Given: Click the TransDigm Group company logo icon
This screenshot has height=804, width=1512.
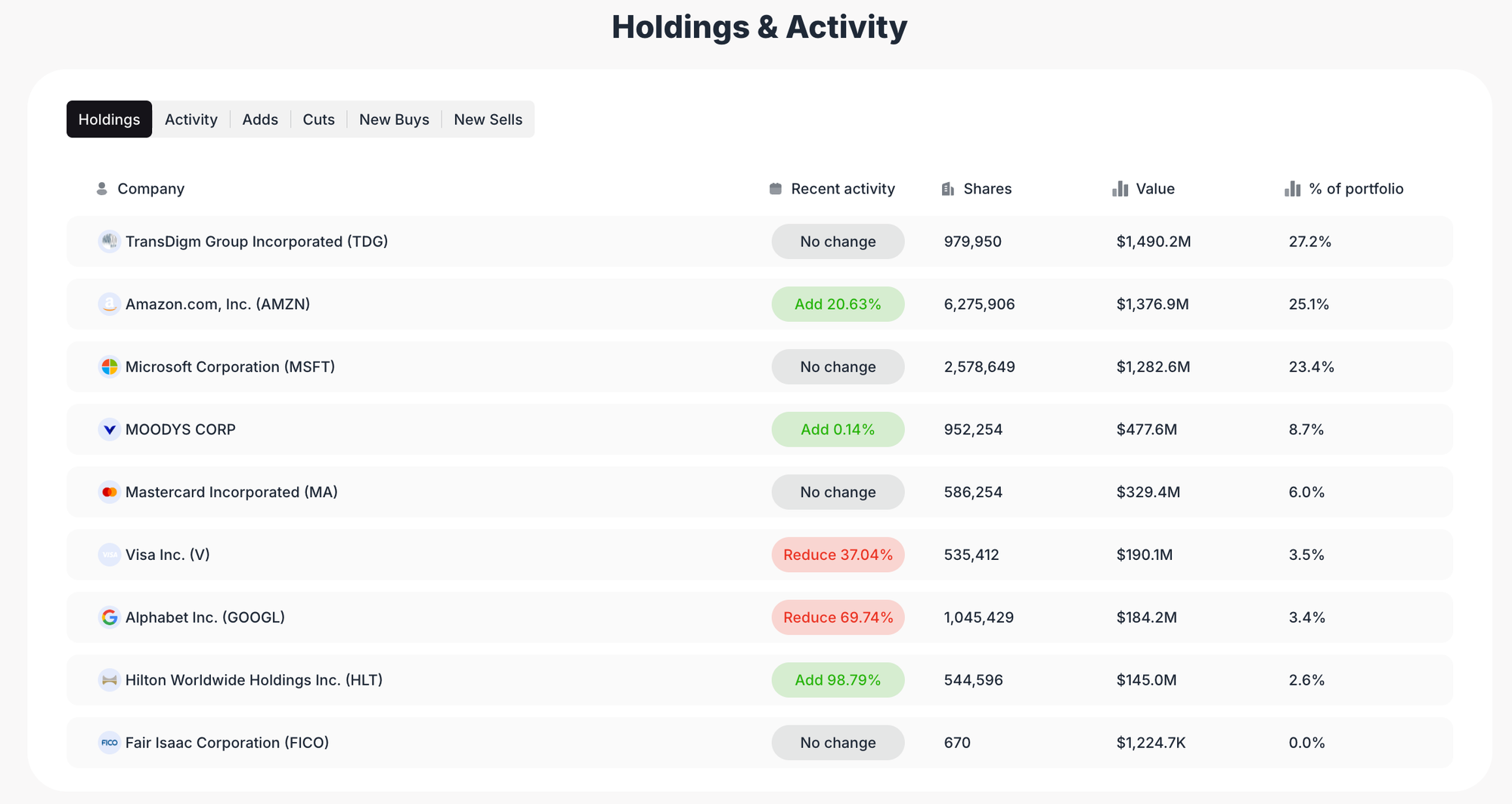Looking at the screenshot, I should pyautogui.click(x=110, y=242).
